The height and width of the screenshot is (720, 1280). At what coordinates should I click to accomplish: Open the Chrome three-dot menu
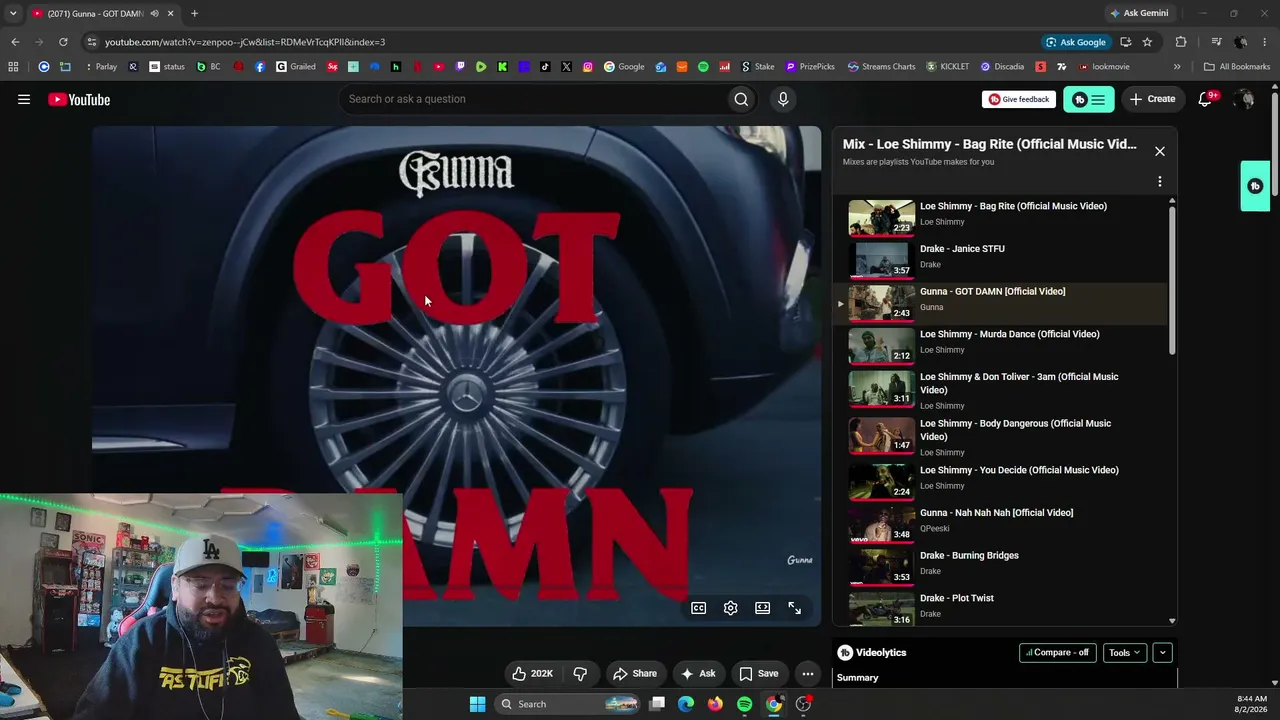point(1265,42)
